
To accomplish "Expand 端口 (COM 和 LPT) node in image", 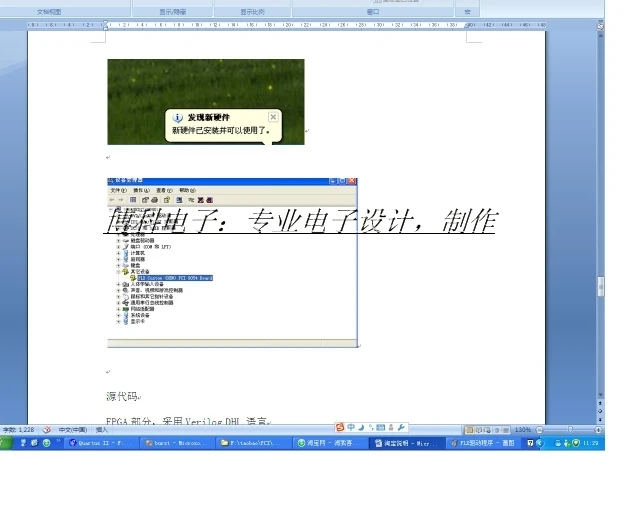I will [x=118, y=247].
